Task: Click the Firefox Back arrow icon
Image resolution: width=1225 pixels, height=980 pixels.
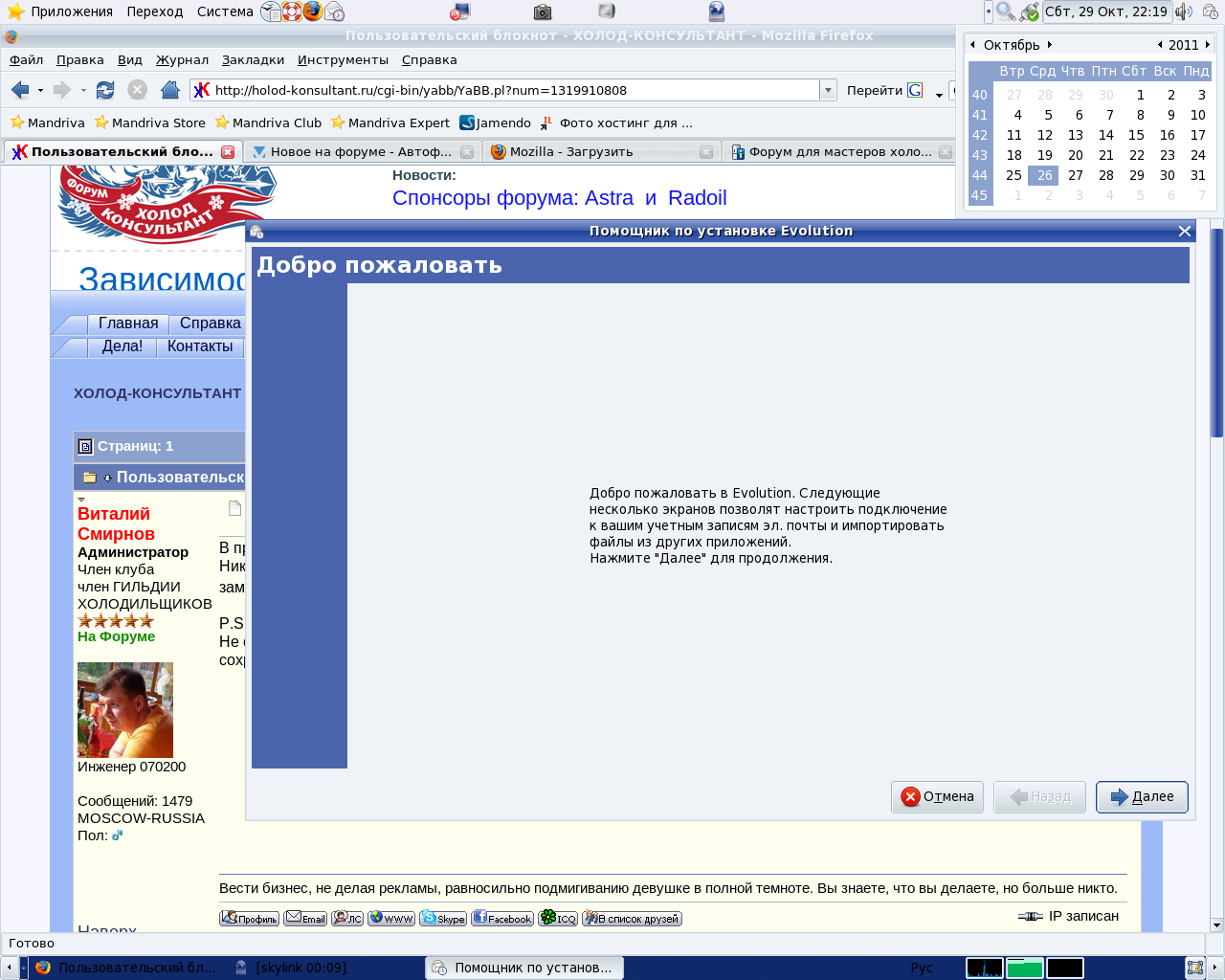Action: pos(20,90)
